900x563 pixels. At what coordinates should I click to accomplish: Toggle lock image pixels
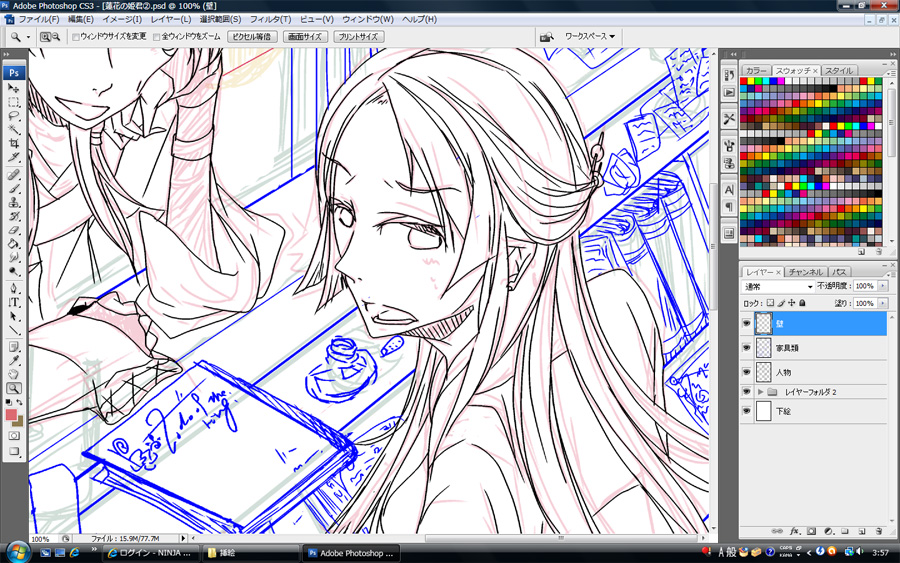(x=781, y=303)
